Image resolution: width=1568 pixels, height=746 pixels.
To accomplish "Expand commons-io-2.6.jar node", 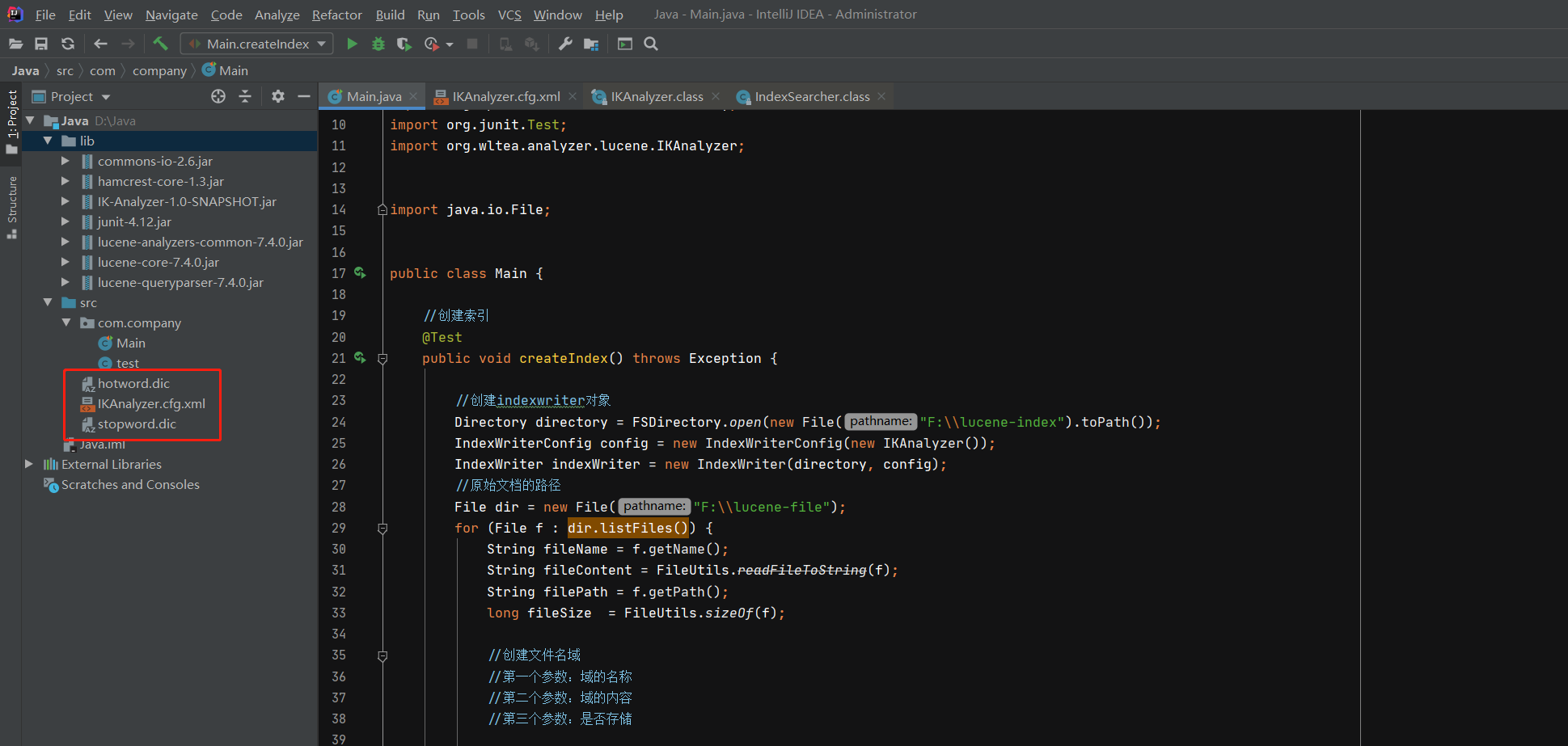I will click(66, 161).
